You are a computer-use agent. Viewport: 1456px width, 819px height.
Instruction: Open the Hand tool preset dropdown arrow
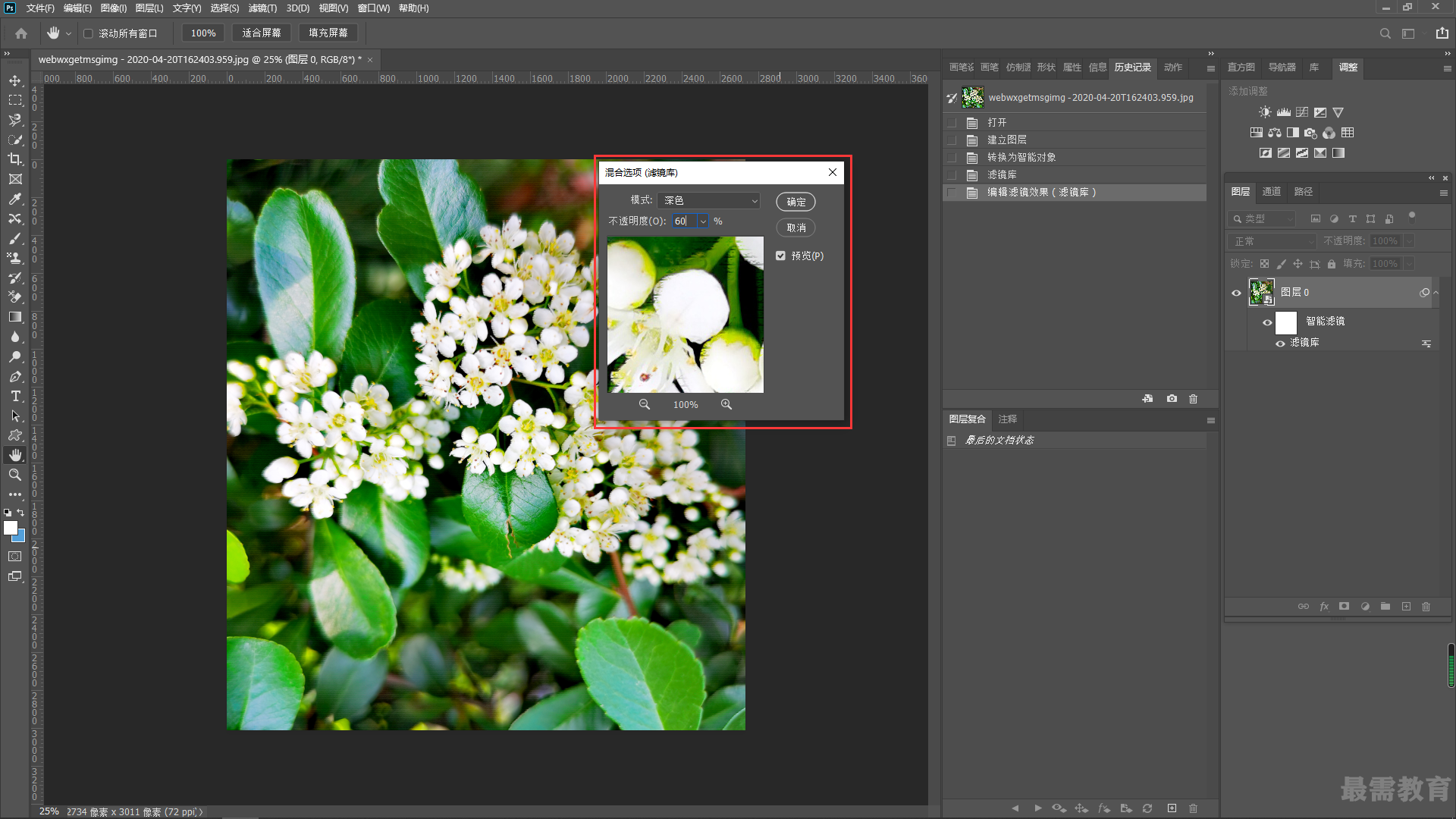coord(68,33)
